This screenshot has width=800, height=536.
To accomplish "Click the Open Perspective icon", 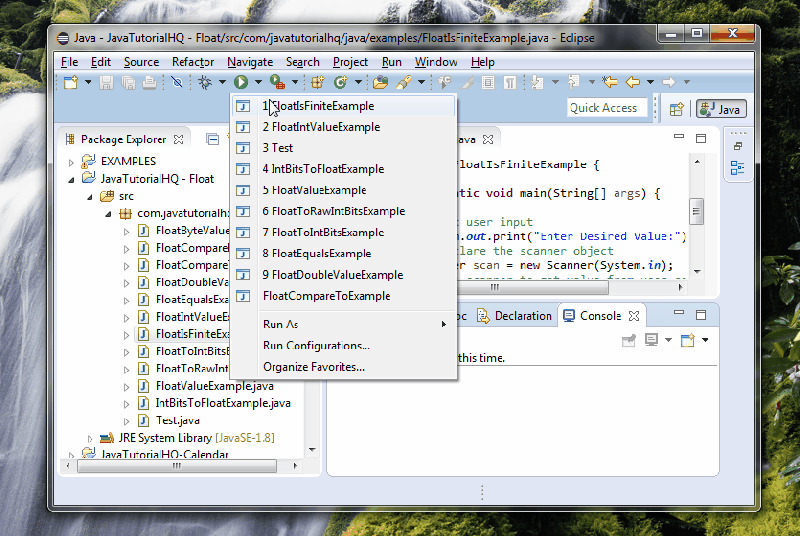I will click(677, 109).
